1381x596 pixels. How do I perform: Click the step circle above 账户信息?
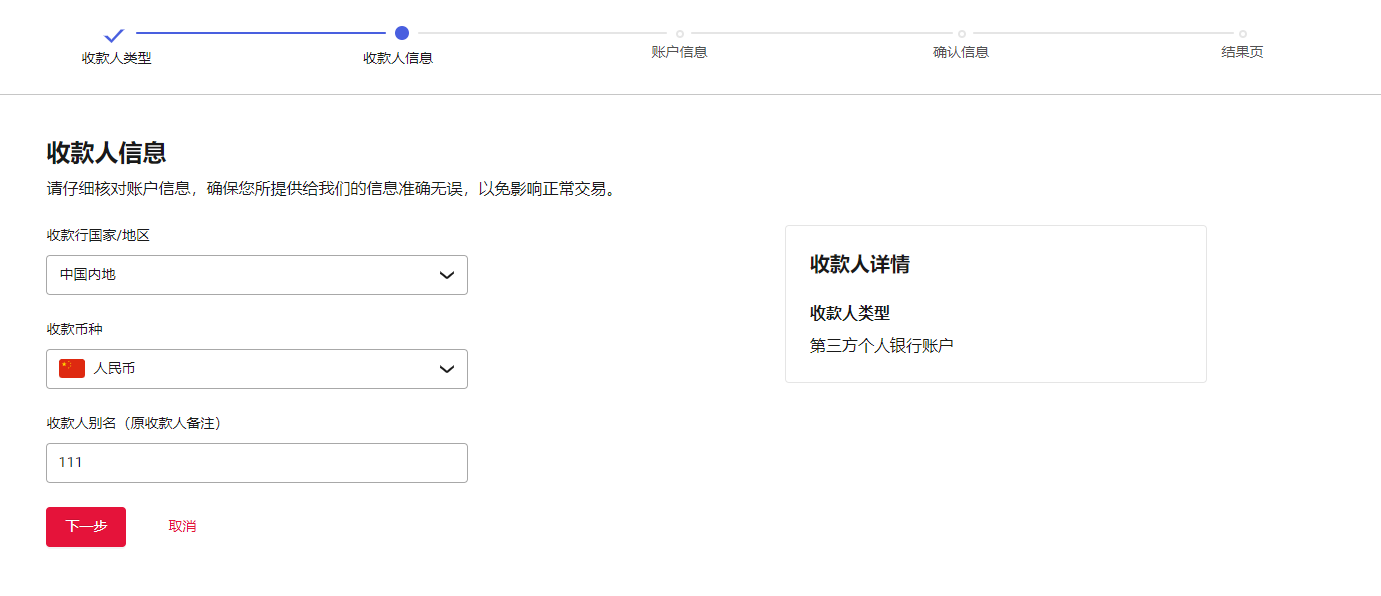[680, 34]
